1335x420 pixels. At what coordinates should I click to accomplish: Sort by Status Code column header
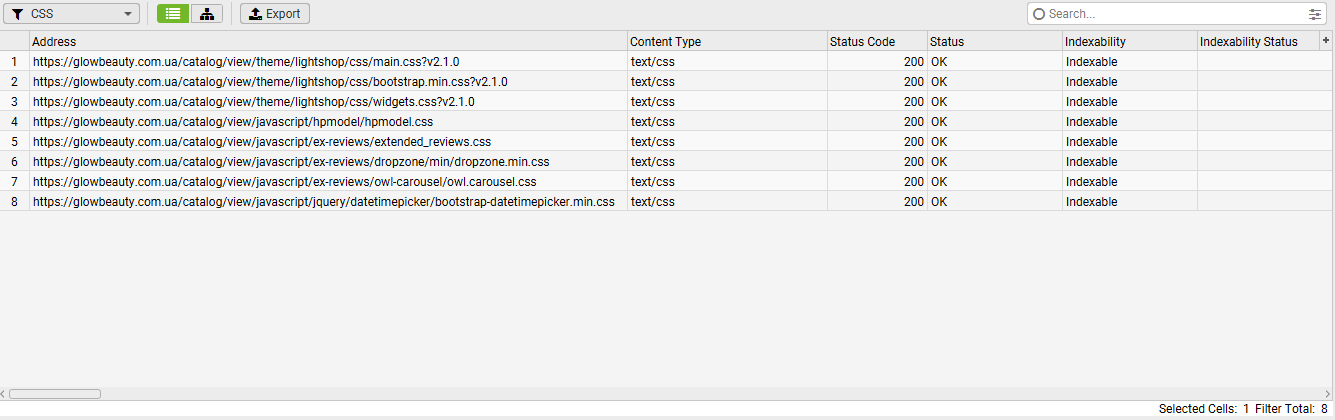[876, 42]
